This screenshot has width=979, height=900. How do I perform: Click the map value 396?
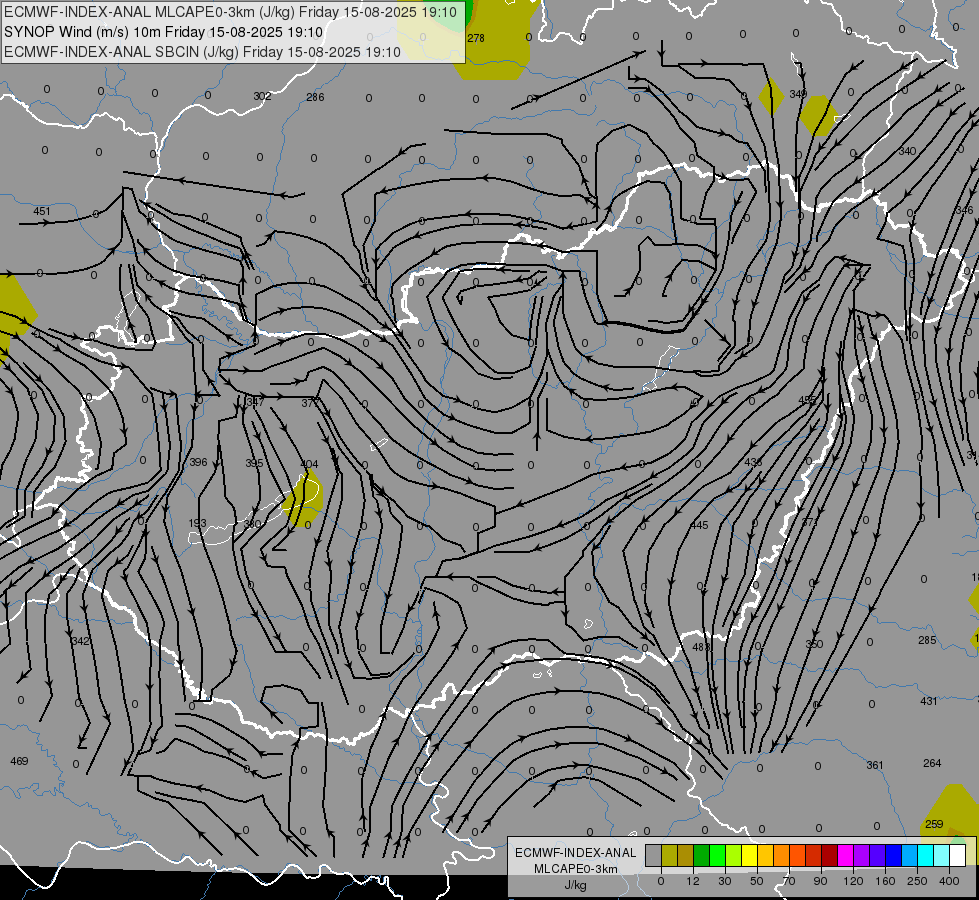[198, 462]
